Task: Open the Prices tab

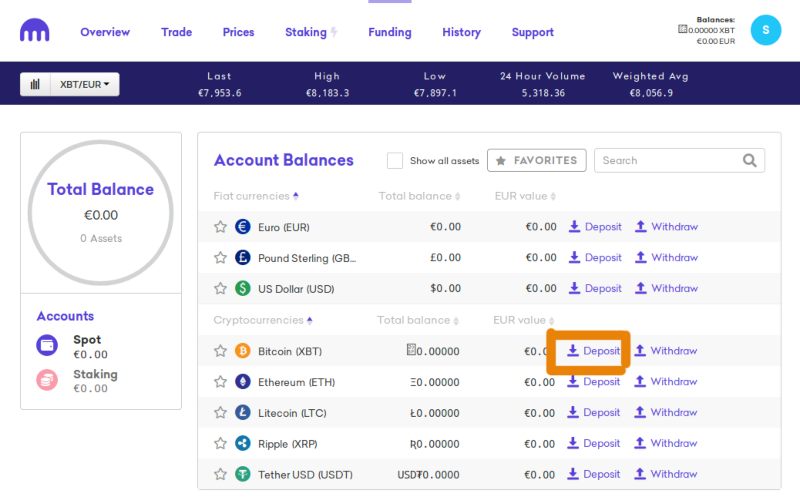Action: coord(238,32)
